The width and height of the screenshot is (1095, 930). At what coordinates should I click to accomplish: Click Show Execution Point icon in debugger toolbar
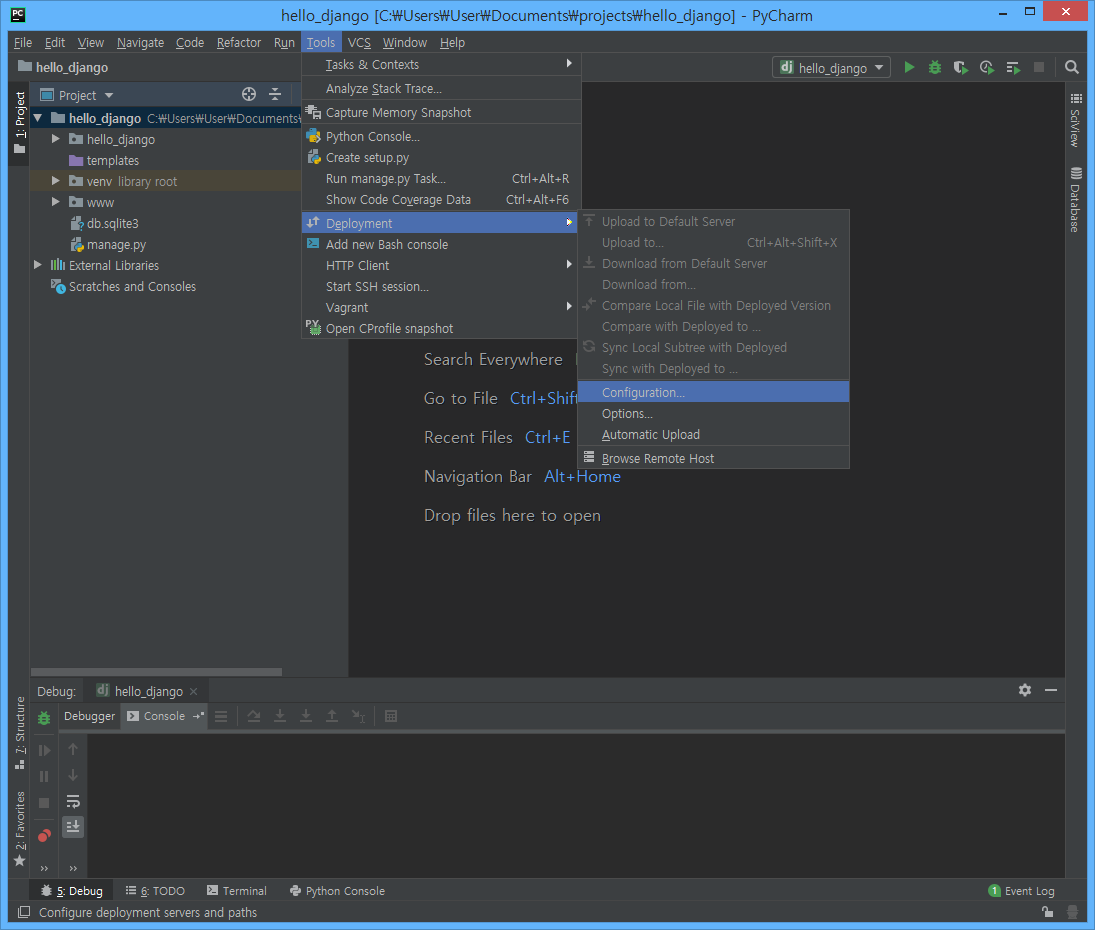[221, 716]
